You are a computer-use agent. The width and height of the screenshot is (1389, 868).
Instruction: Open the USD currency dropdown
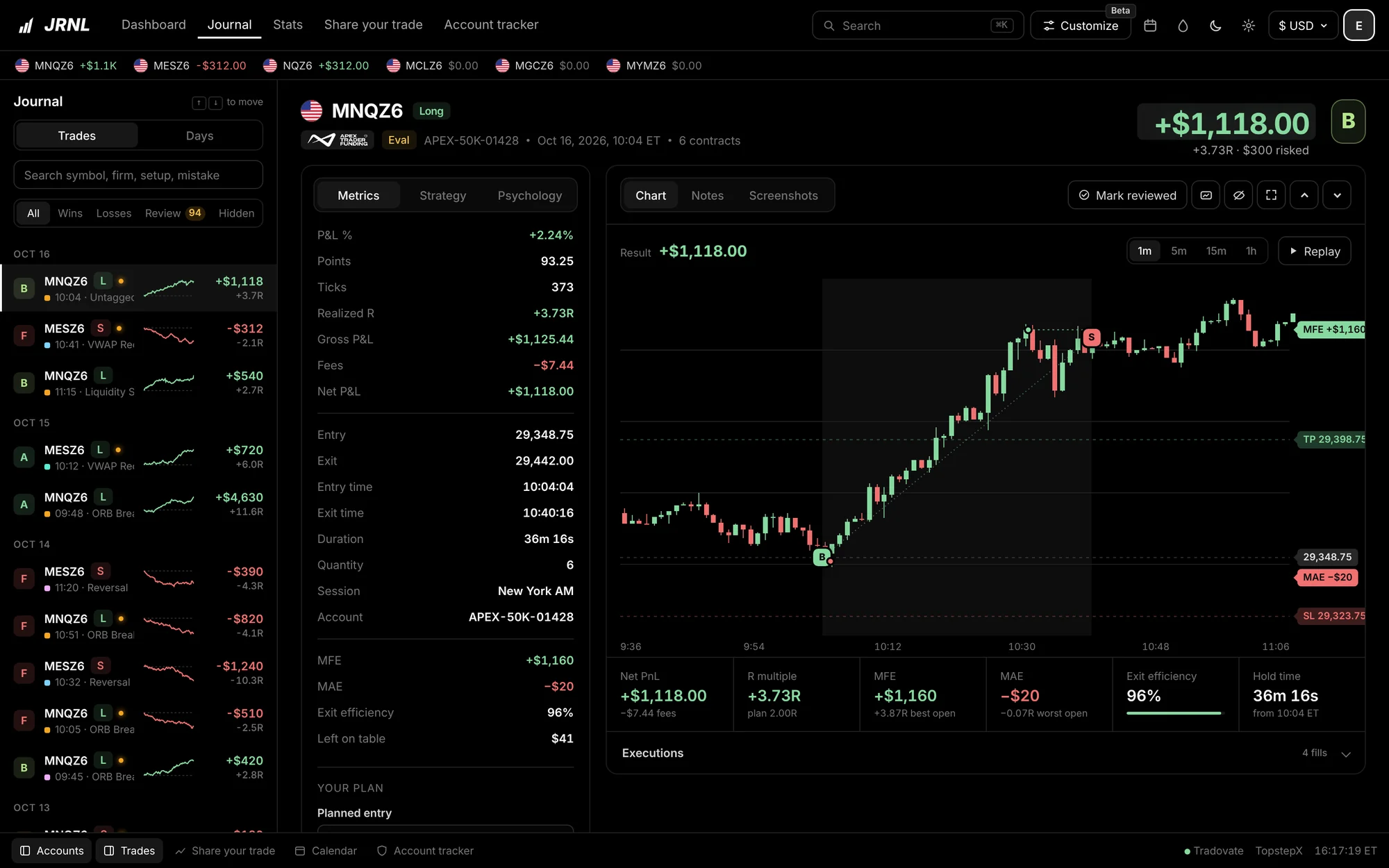(1303, 26)
